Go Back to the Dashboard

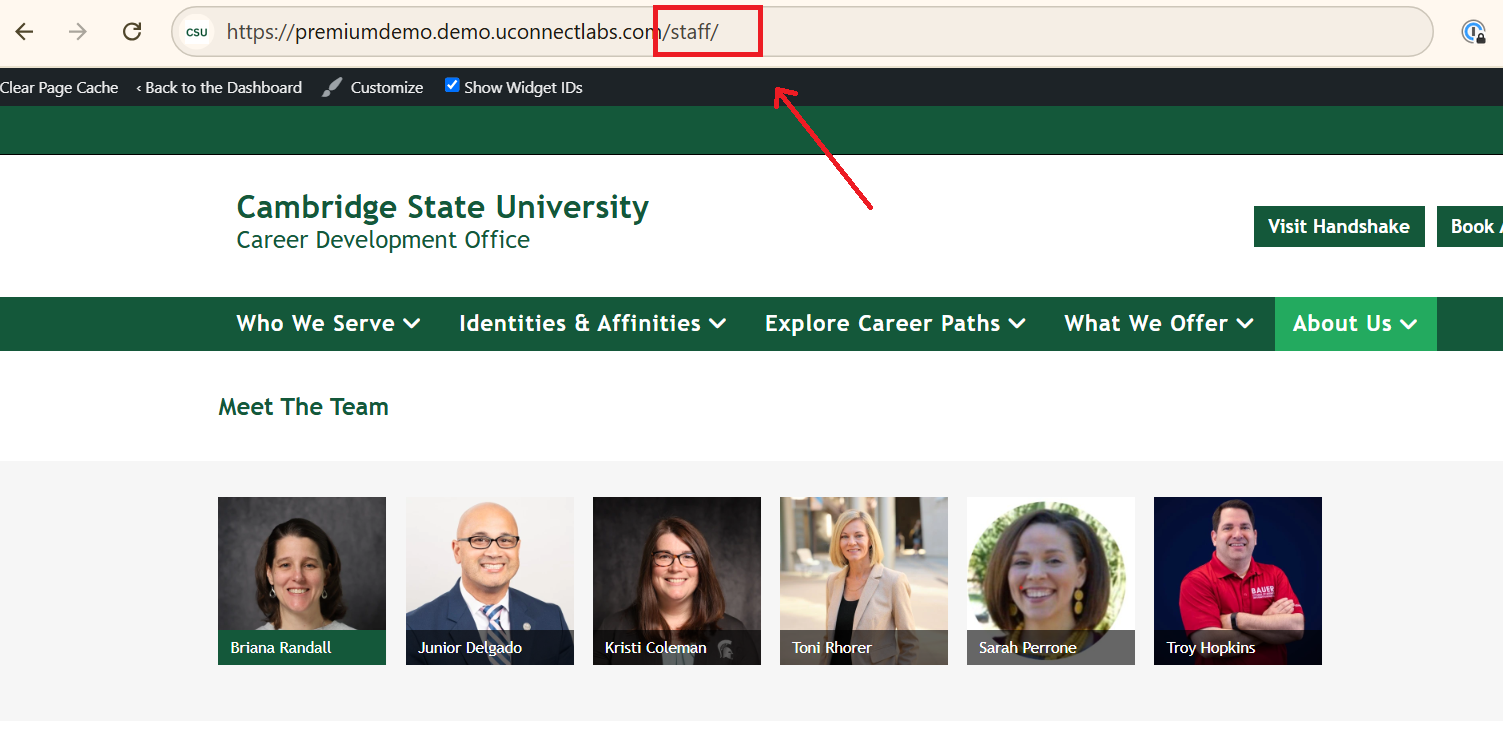(x=219, y=88)
